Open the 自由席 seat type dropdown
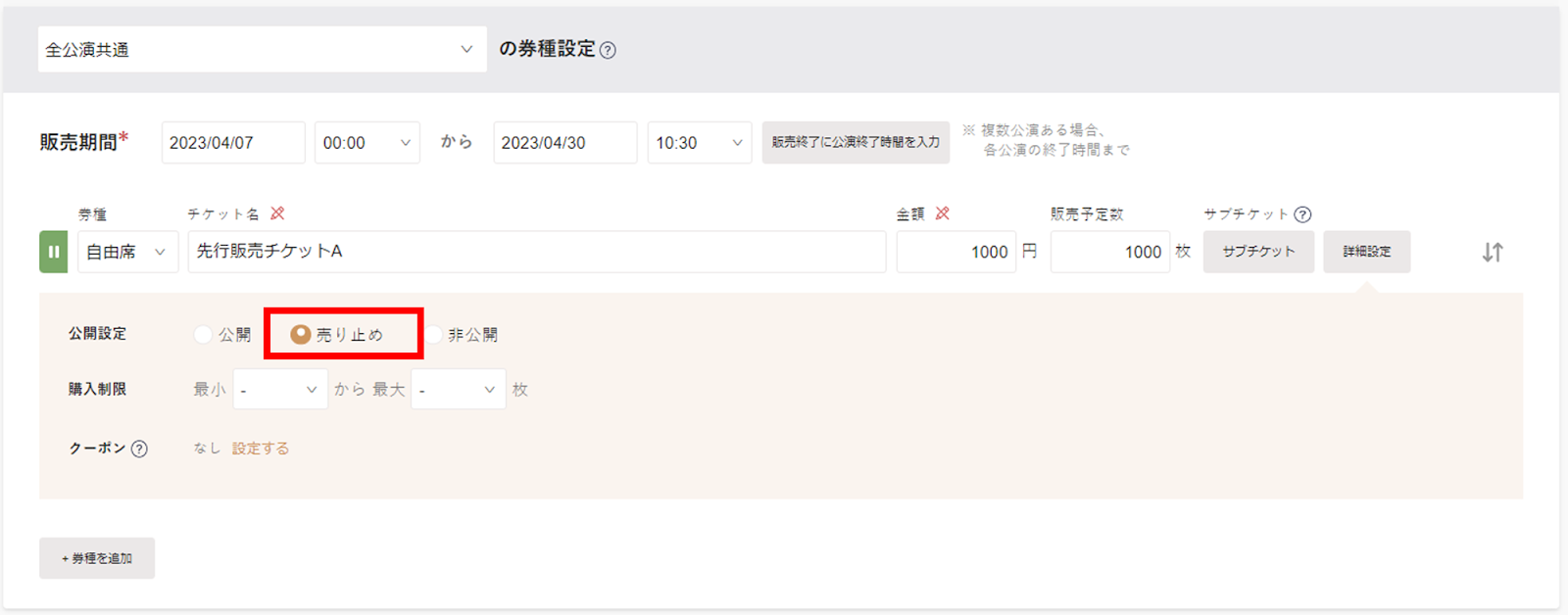This screenshot has width=1568, height=615. (x=127, y=252)
